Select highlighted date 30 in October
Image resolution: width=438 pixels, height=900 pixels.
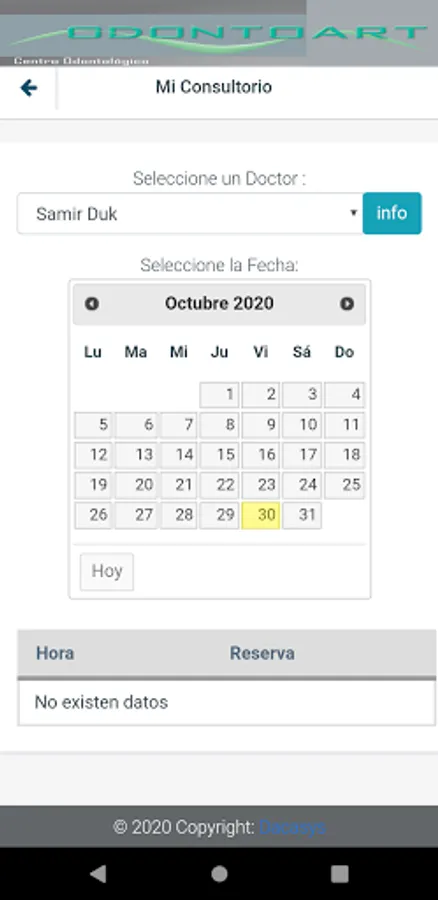pyautogui.click(x=261, y=515)
